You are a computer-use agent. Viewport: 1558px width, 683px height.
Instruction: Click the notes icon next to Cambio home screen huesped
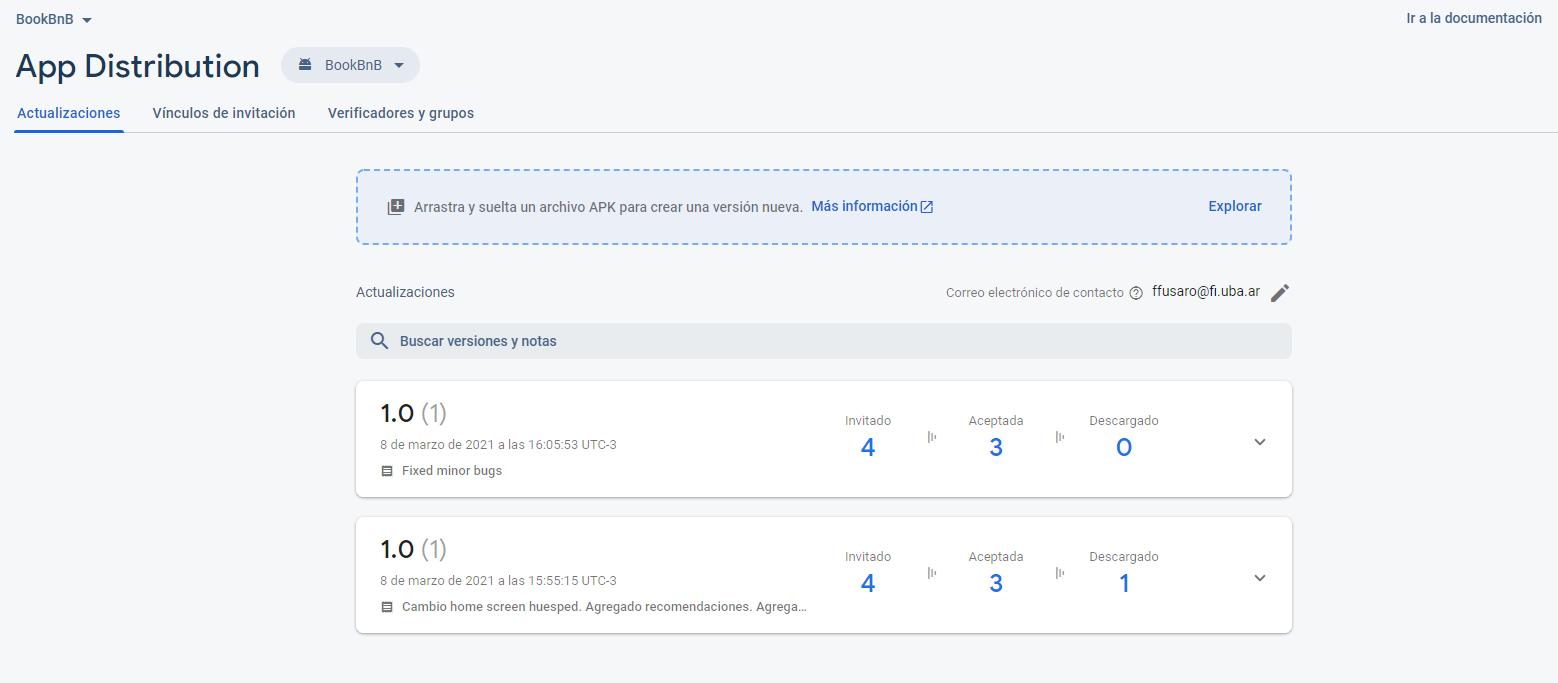tap(387, 607)
